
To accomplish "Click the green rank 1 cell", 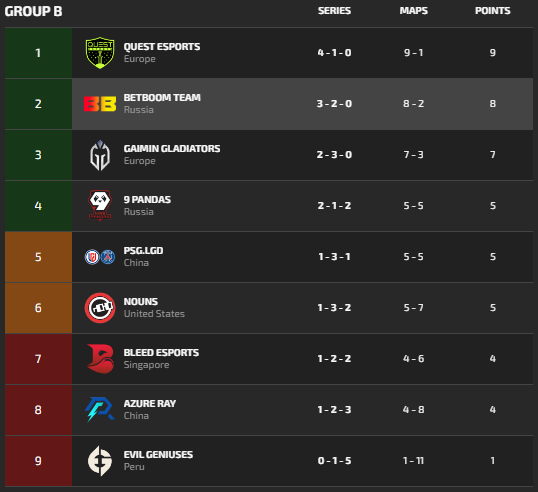I will click(38, 53).
